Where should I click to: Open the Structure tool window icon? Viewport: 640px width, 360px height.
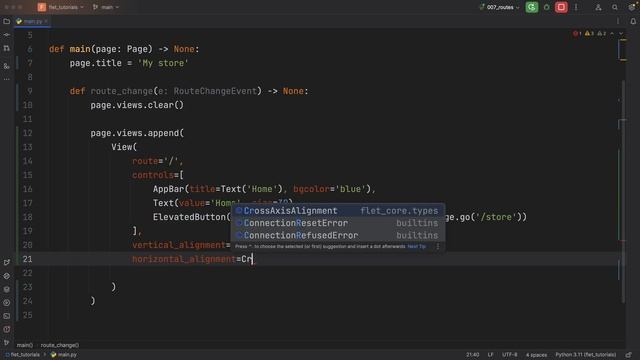point(7,66)
